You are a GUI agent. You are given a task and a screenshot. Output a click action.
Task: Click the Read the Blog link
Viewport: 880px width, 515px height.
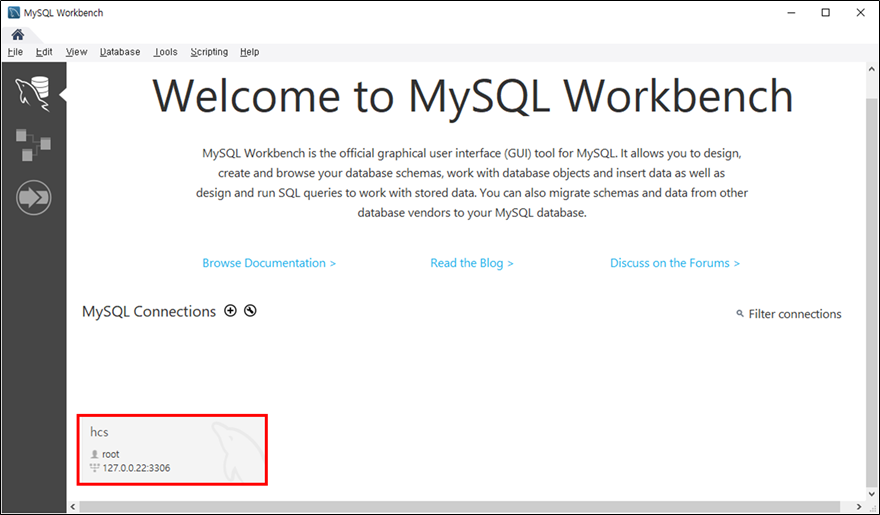click(x=471, y=263)
